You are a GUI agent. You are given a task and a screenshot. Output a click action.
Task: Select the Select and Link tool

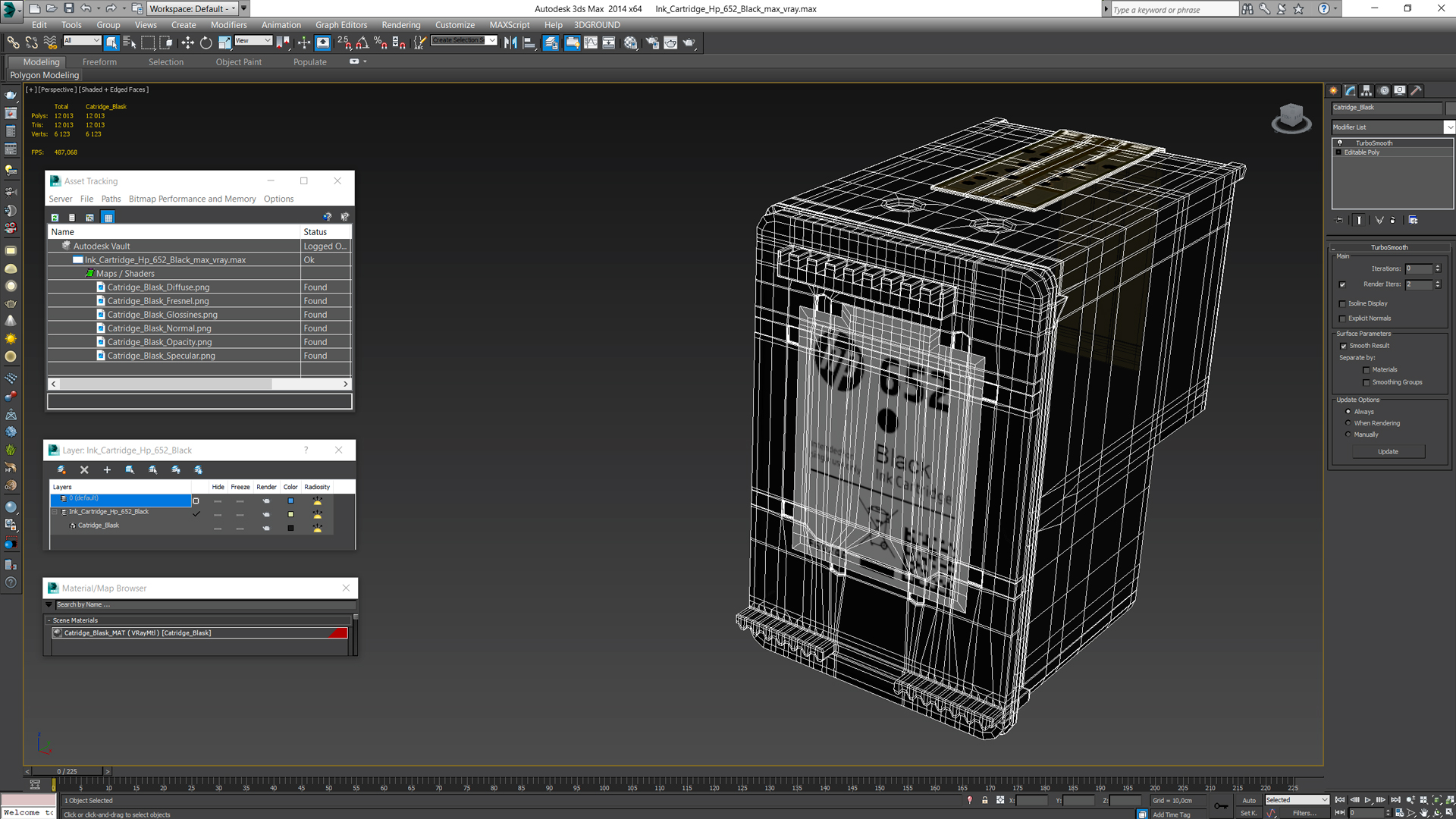point(13,42)
